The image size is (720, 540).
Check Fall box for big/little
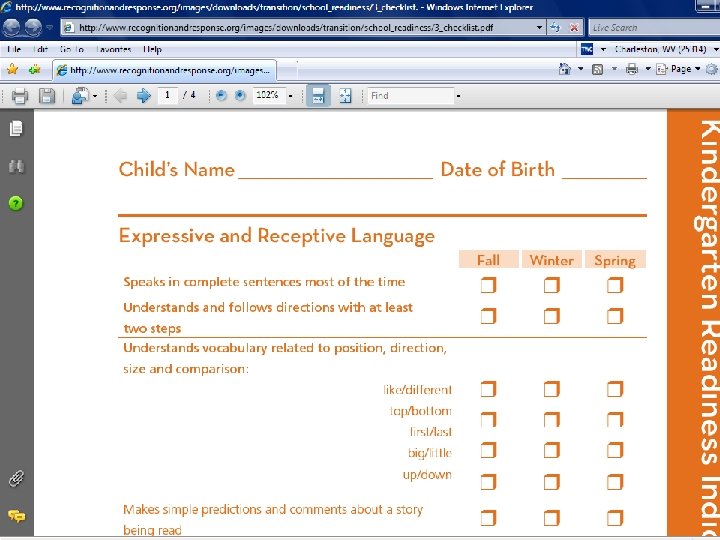tap(488, 450)
